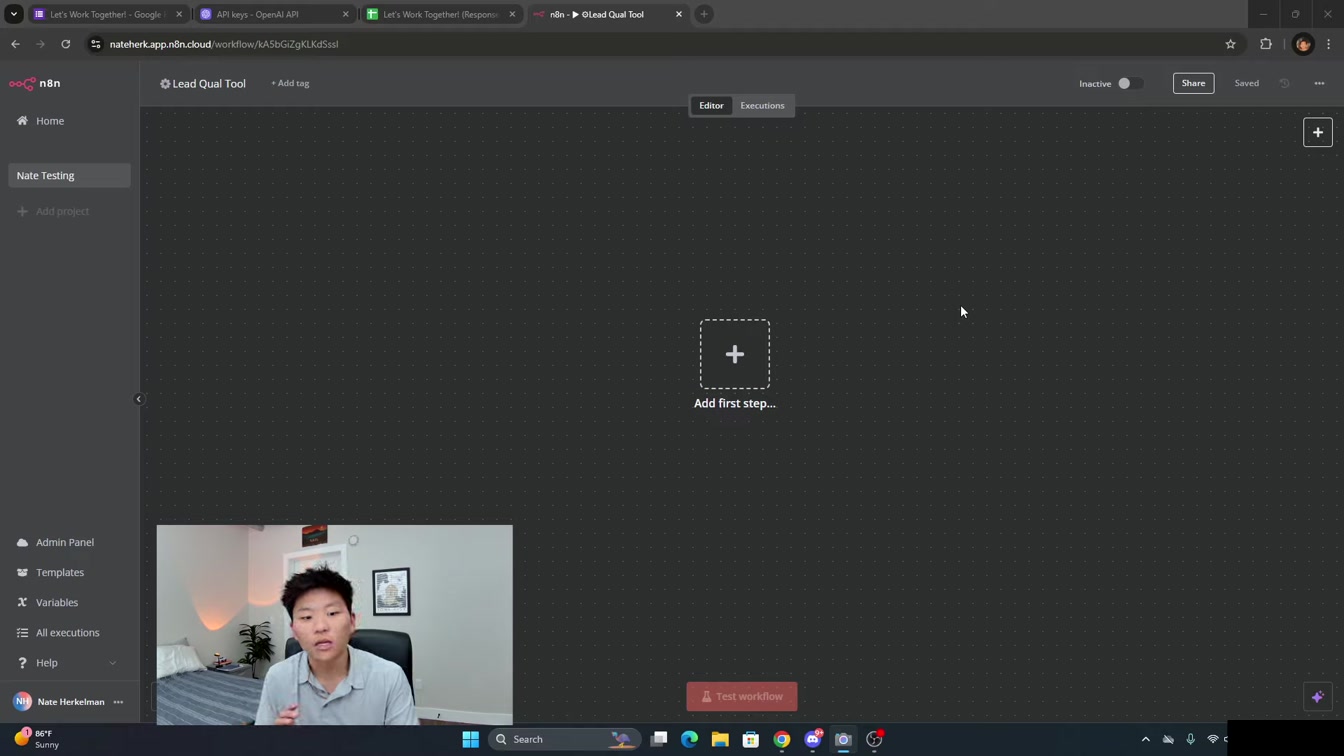This screenshot has height=756, width=1344.
Task: Open the weather widget showing 86°F
Action: 37,739
